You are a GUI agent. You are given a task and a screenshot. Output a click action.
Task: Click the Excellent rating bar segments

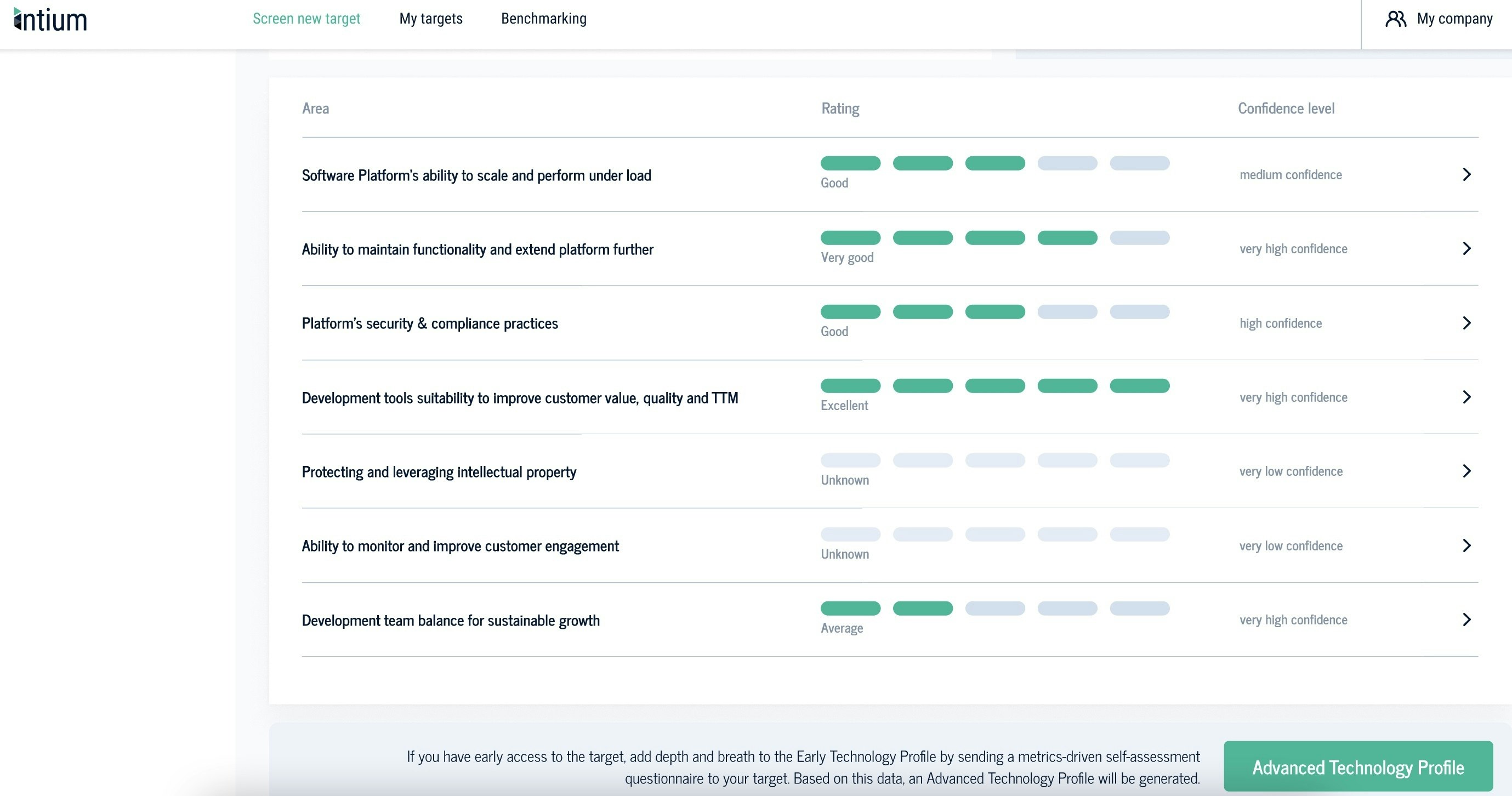pos(994,386)
